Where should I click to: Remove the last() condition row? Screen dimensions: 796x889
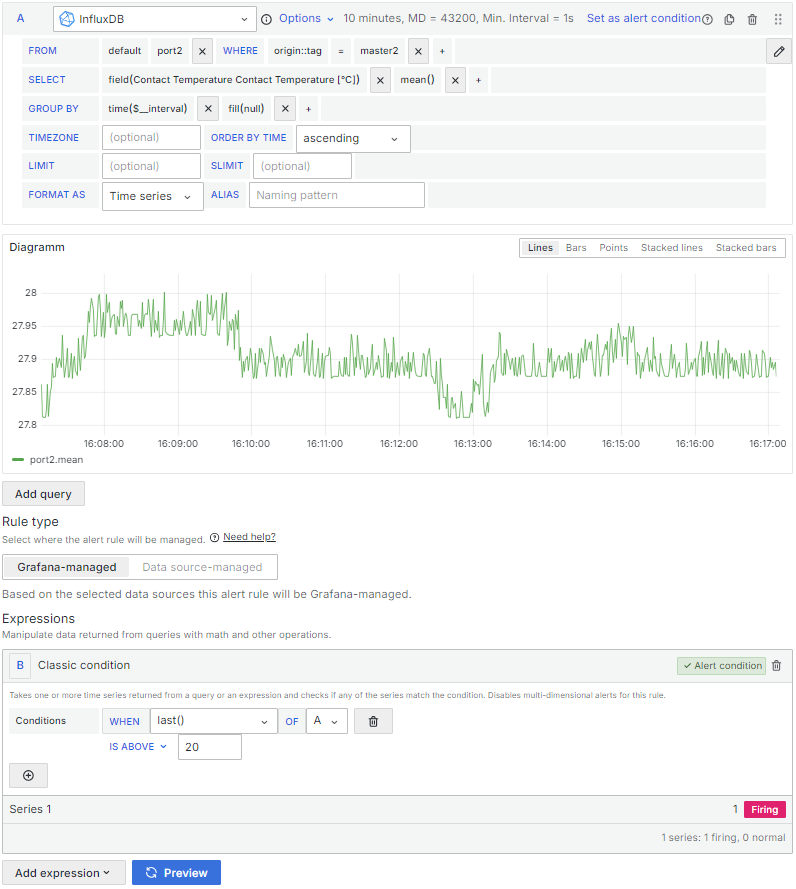coord(373,721)
